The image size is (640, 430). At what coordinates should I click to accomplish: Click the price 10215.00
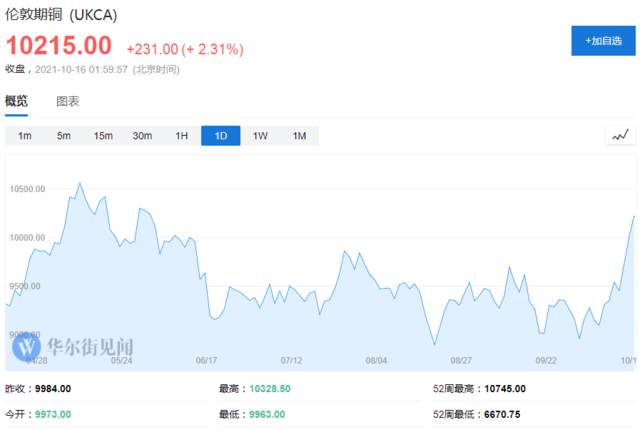tap(59, 45)
